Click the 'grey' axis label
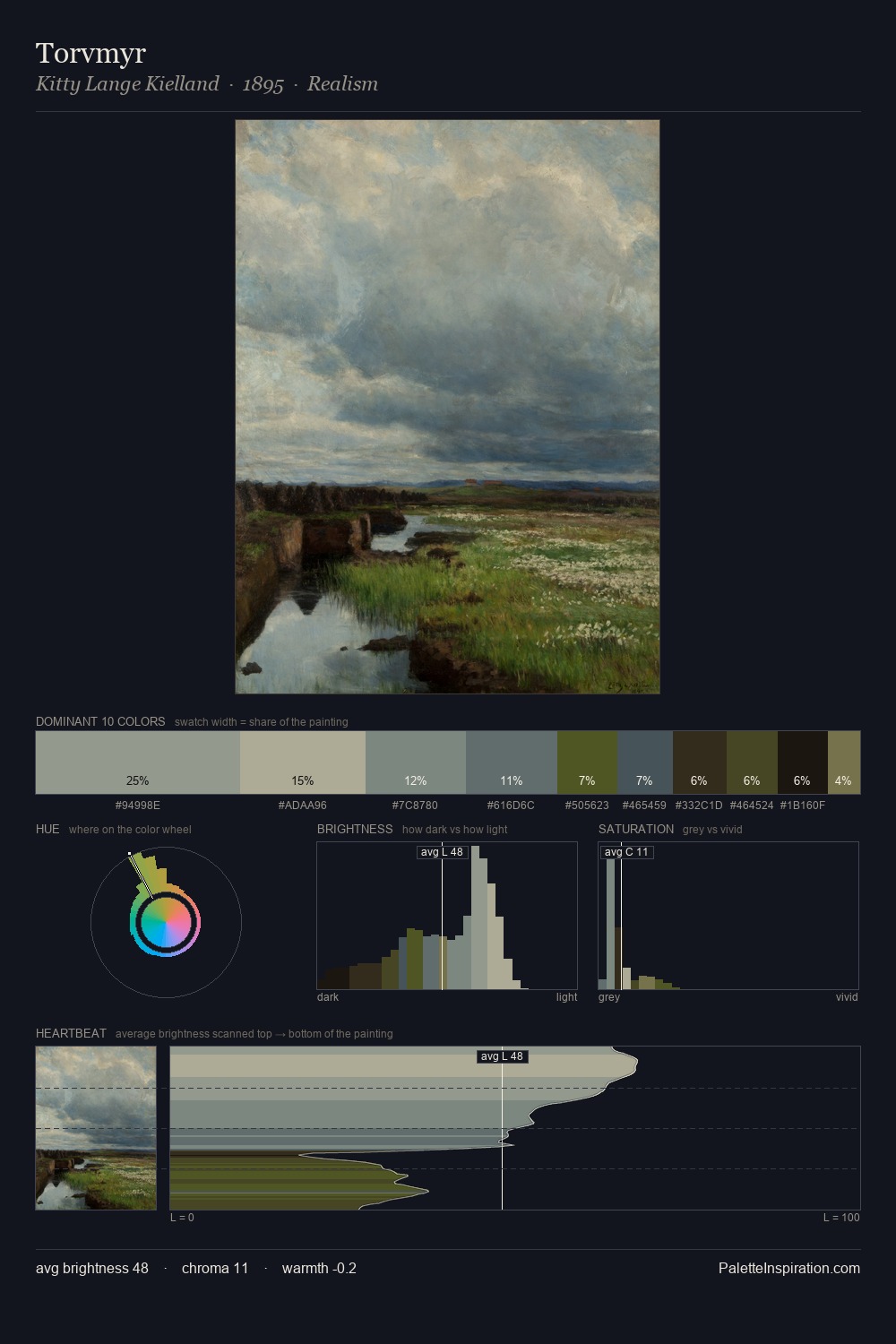The height and width of the screenshot is (1344, 896). coord(609,997)
